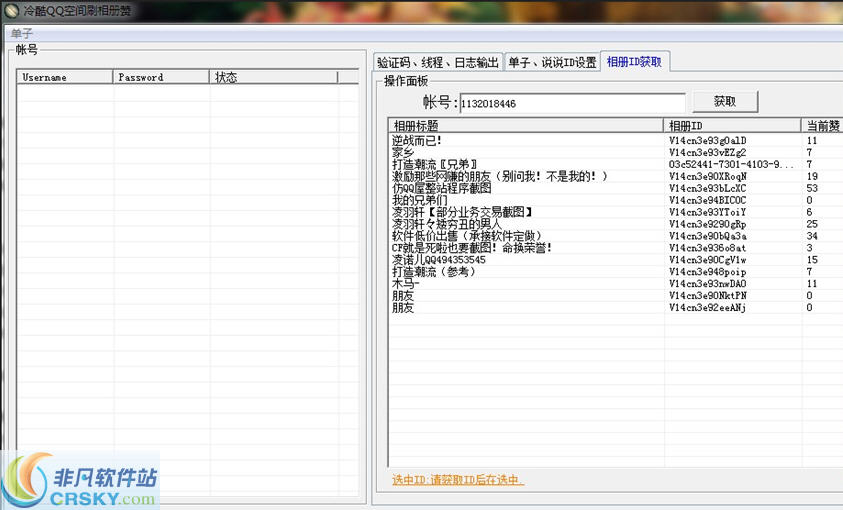Image resolution: width=843 pixels, height=510 pixels.
Task: Click album ID V14cn3e948poip
Action: tap(708, 271)
